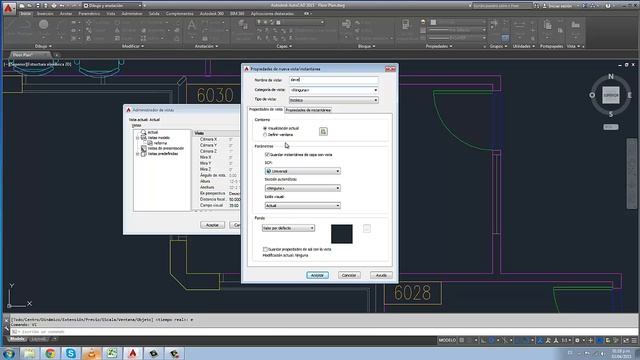Open the workspace Dibujo y anotación dropdown

112,6
